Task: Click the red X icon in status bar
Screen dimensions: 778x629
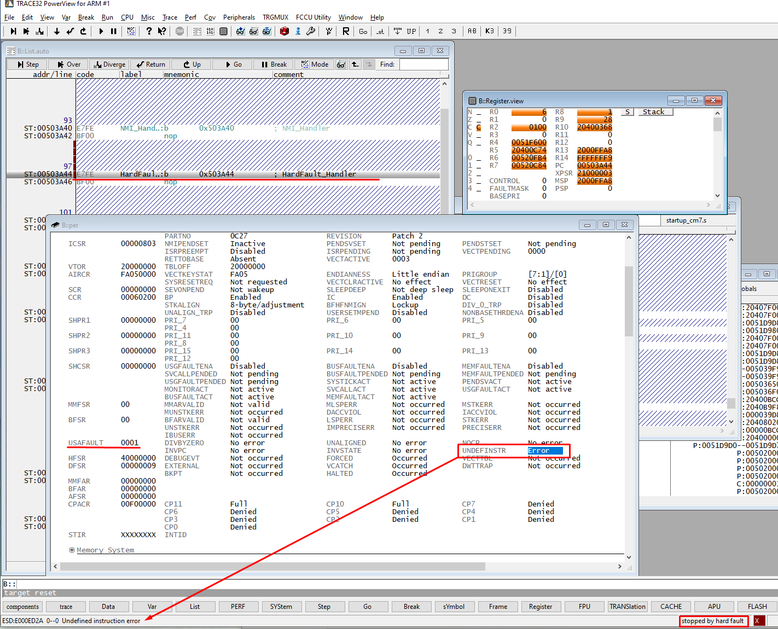Action: click(x=757, y=621)
